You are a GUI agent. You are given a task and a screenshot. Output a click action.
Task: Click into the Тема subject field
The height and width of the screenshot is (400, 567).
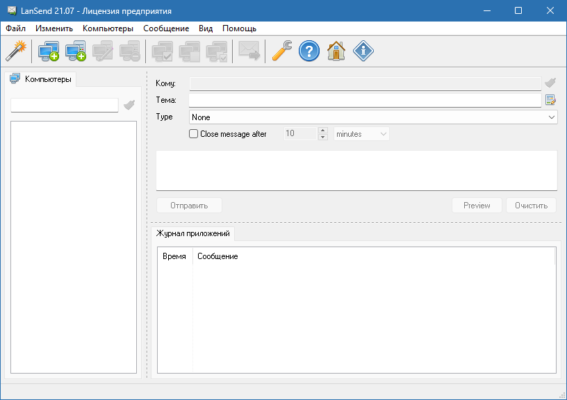tap(365, 100)
